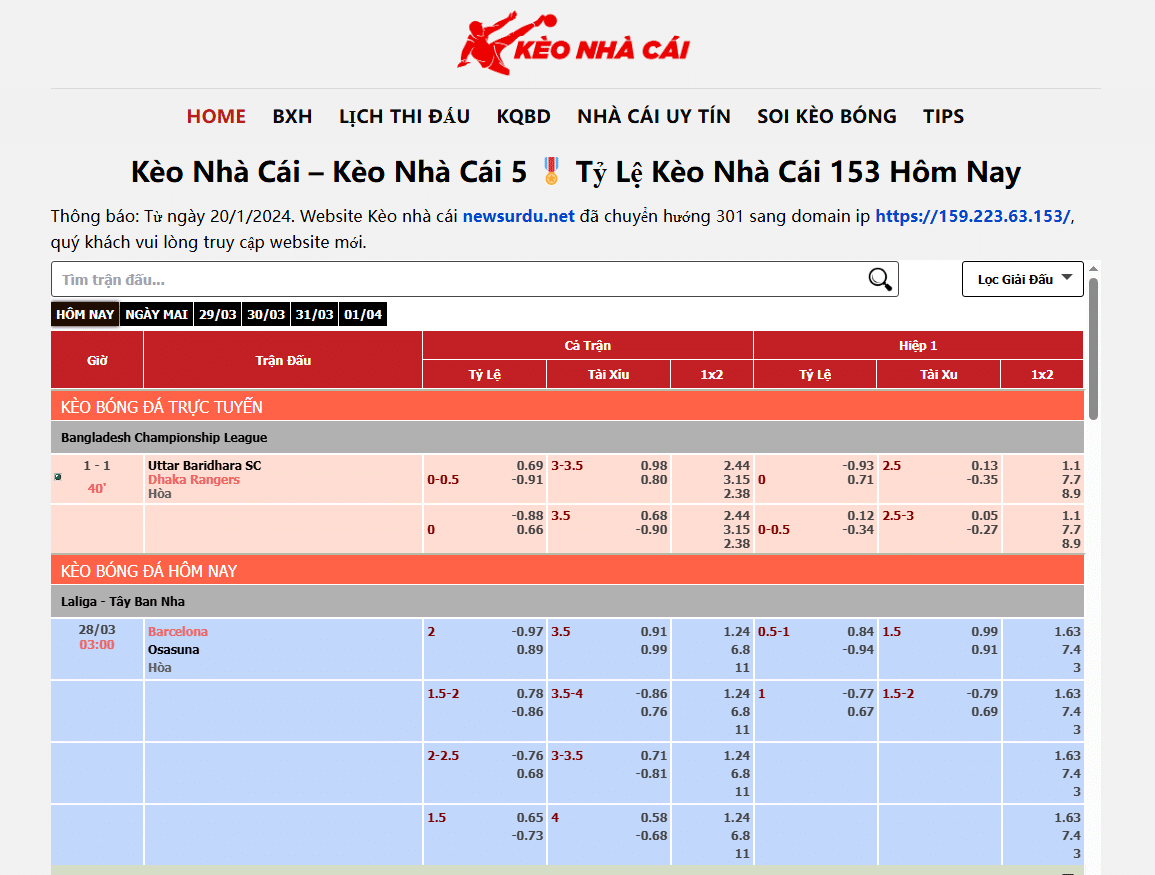Select the 01/04 date tab
The image size is (1155, 875).
point(363,314)
